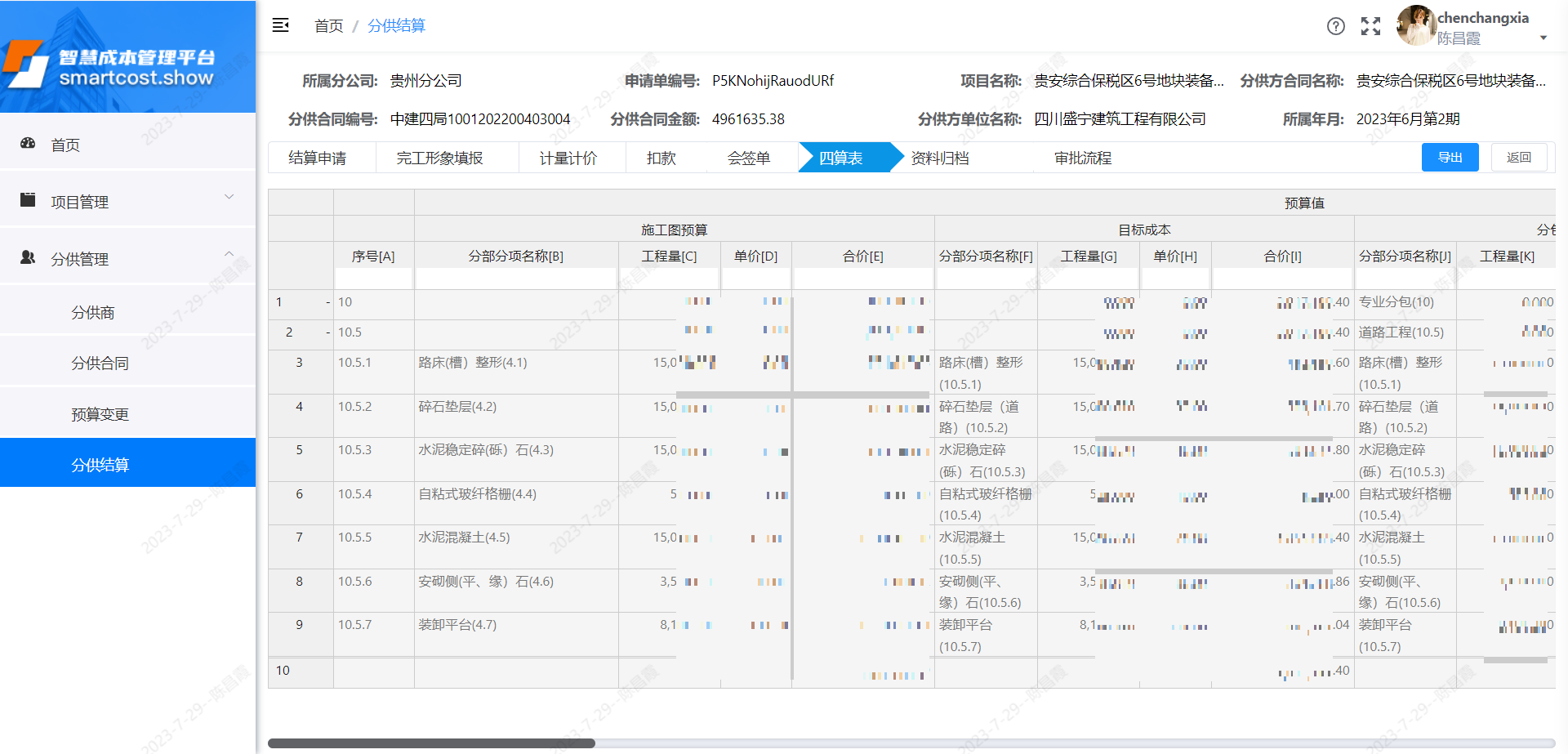
Task: Click the chenchangxia user avatar photo
Action: (x=1415, y=26)
